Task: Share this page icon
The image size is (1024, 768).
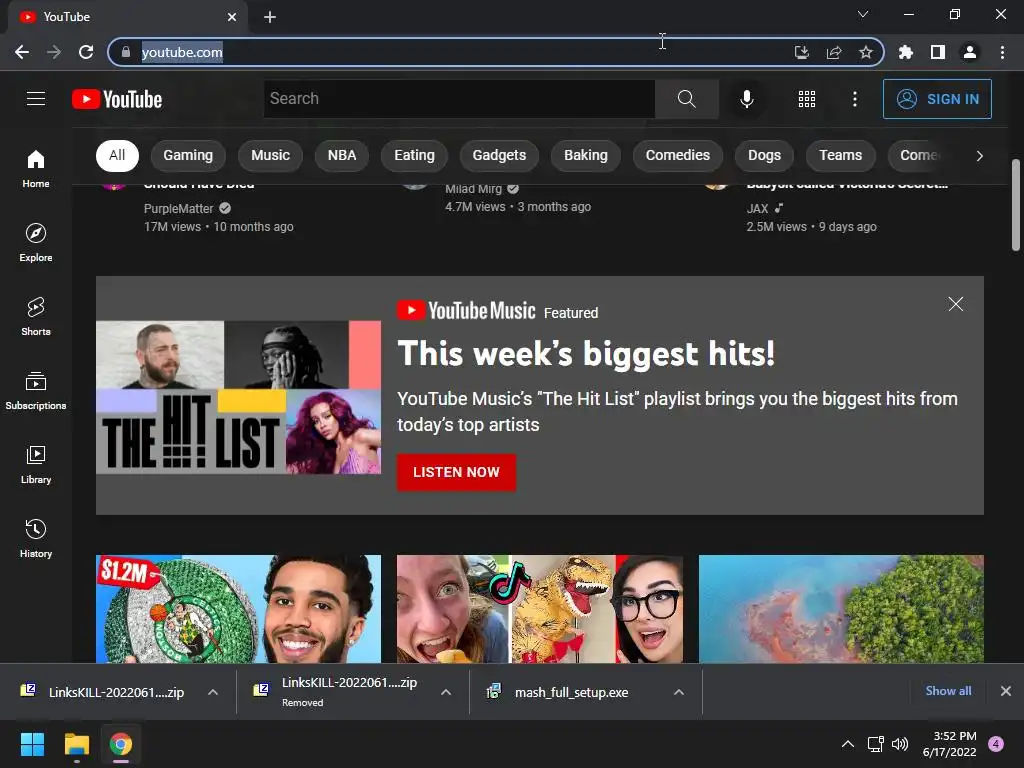Action: pos(834,52)
